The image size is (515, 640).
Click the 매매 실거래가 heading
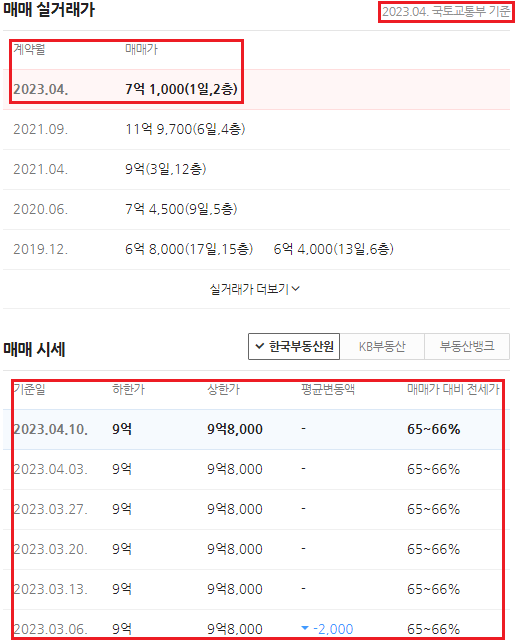(49, 9)
